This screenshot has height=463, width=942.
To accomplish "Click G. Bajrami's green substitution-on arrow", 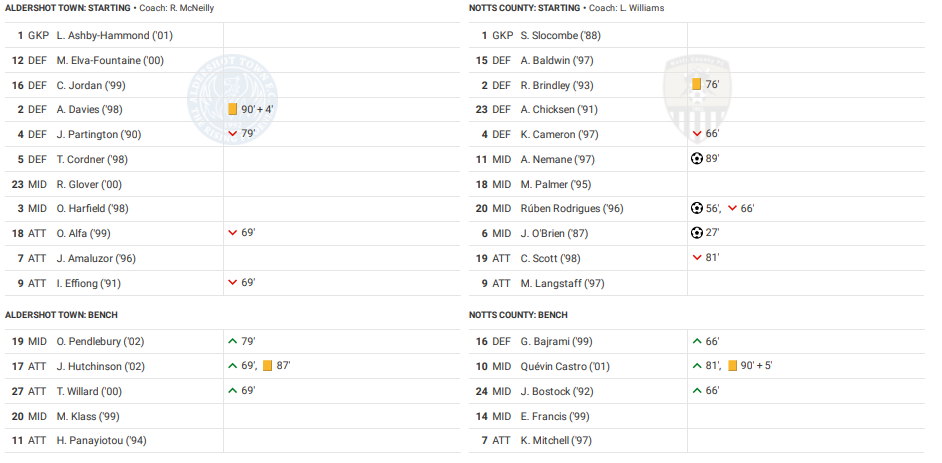I will (697, 342).
